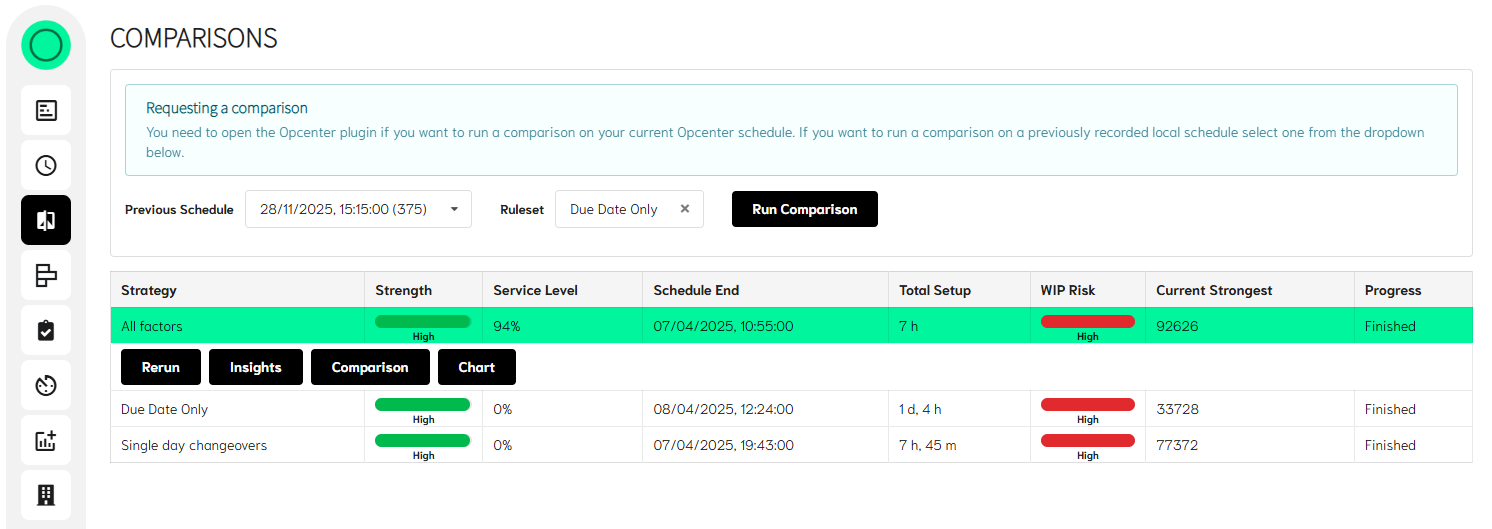This screenshot has width=1492, height=529.
Task: Select the Due Date Only strategy row
Action: pyautogui.click(x=791, y=409)
